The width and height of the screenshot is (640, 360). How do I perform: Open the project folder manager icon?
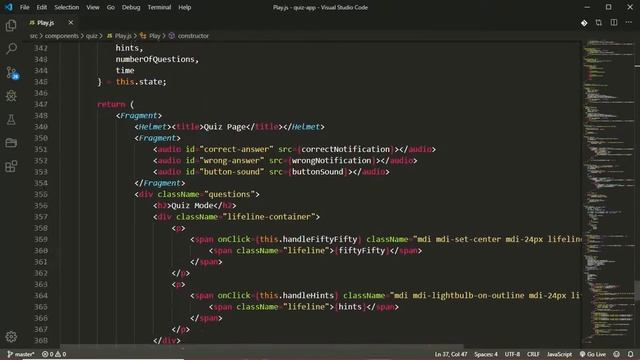click(x=11, y=143)
